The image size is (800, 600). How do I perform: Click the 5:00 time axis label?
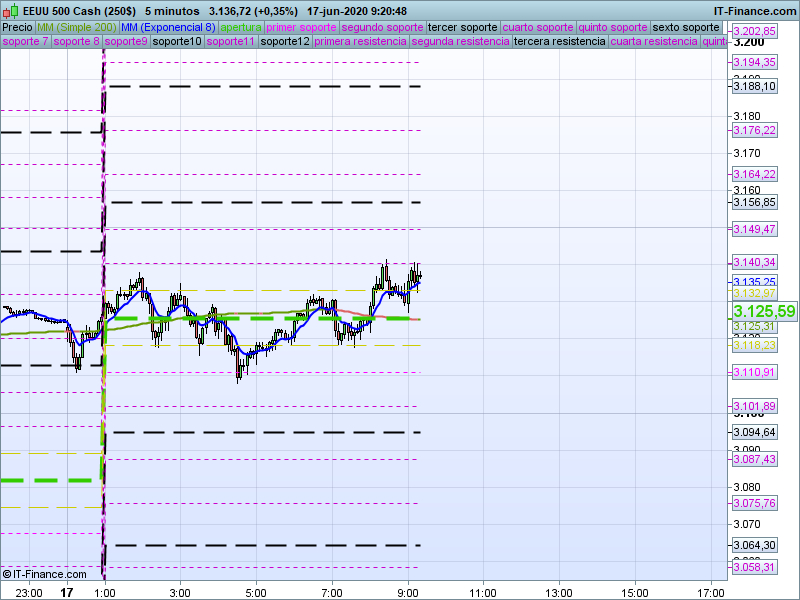256,593
